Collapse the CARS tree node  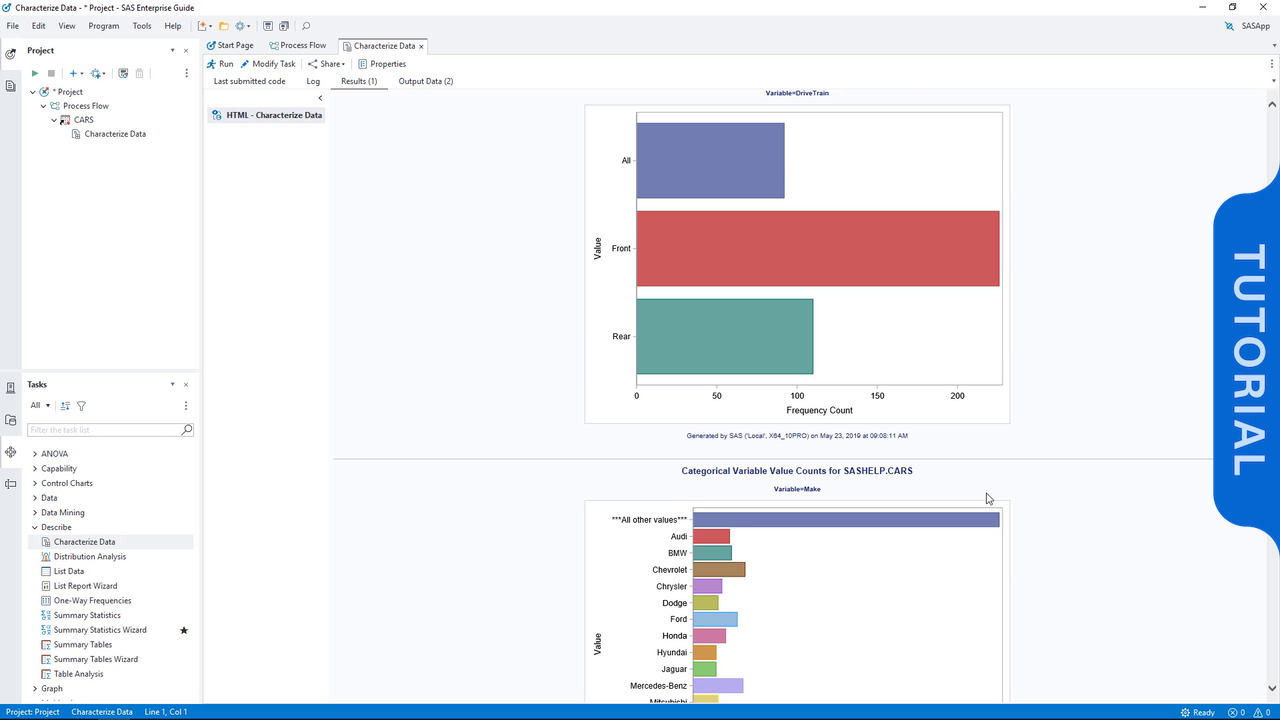click(x=54, y=120)
